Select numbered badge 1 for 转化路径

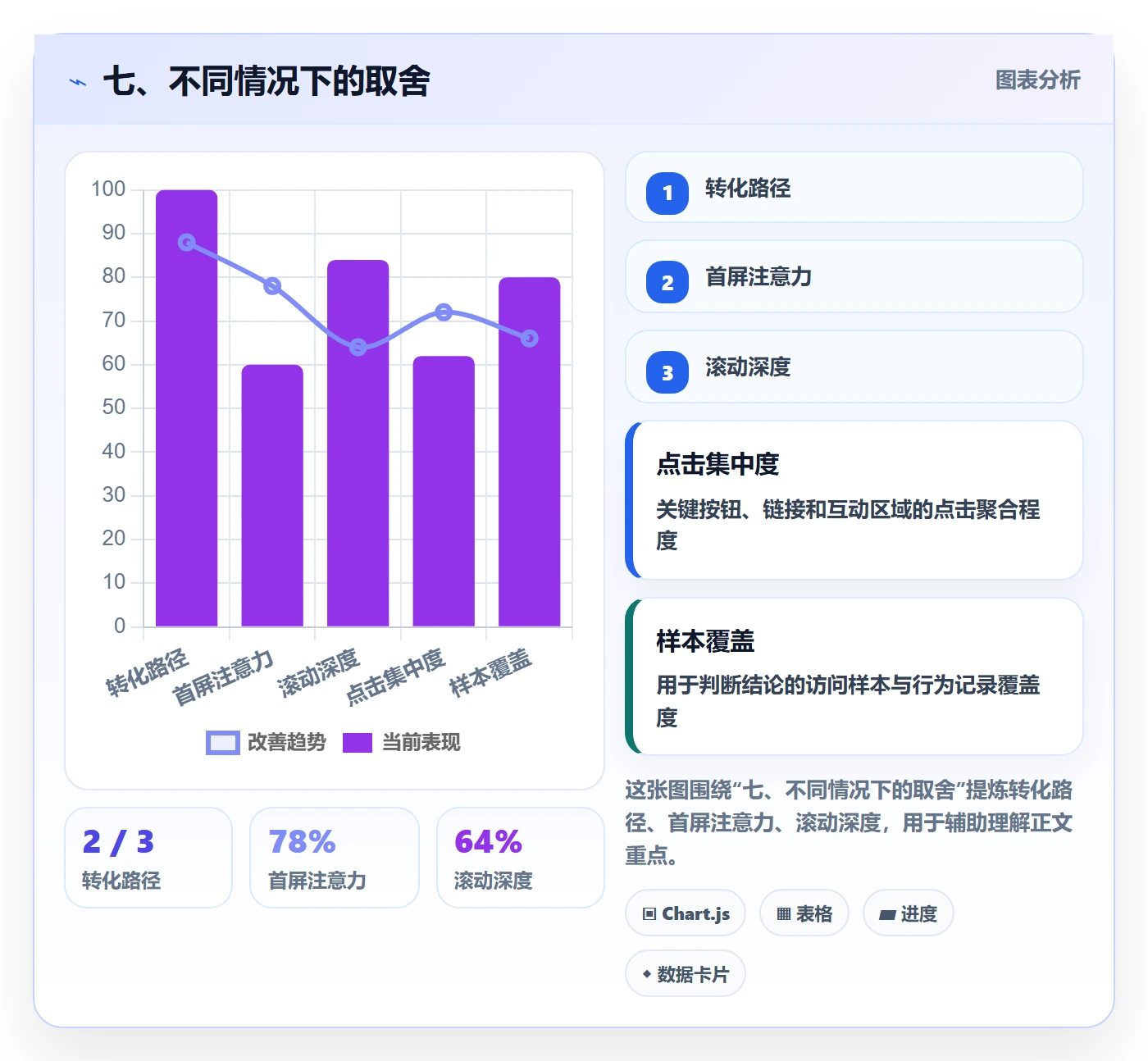pyautogui.click(x=667, y=193)
